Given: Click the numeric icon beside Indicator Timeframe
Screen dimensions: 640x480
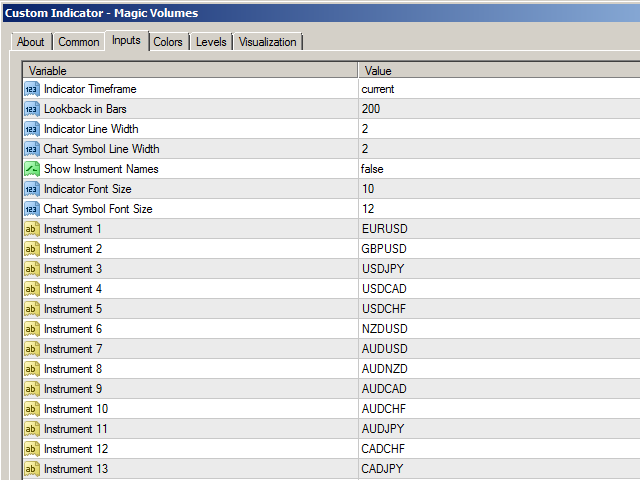Looking at the screenshot, I should pos(32,89).
